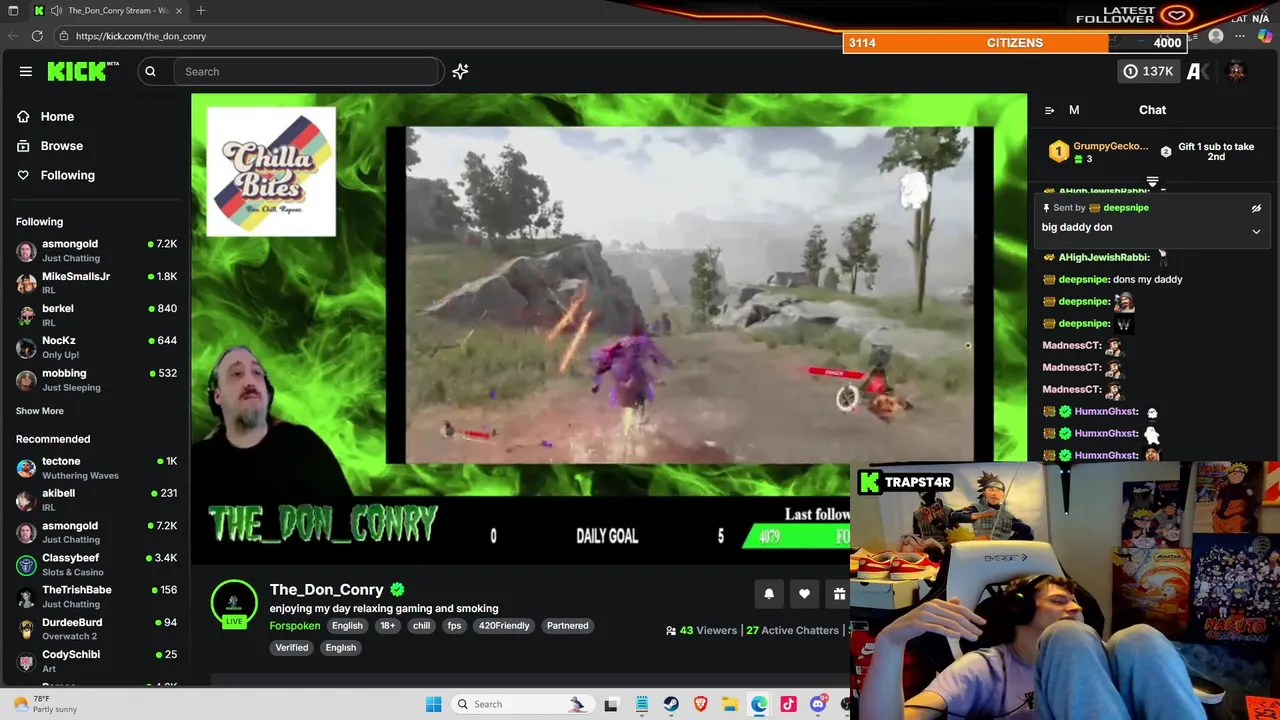Open berkel channel
This screenshot has height=720, width=1280.
[x=95, y=315]
